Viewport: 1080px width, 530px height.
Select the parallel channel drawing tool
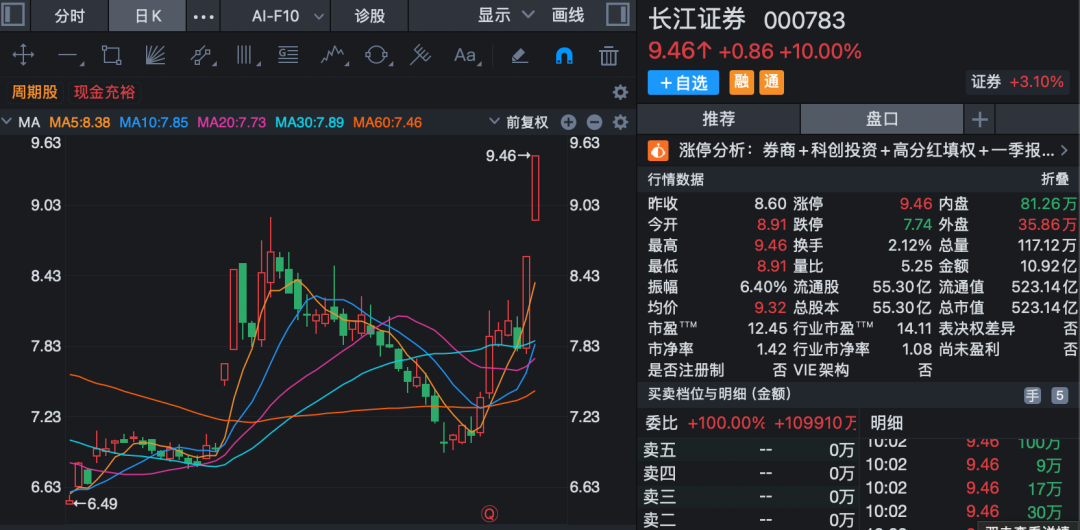[200, 55]
